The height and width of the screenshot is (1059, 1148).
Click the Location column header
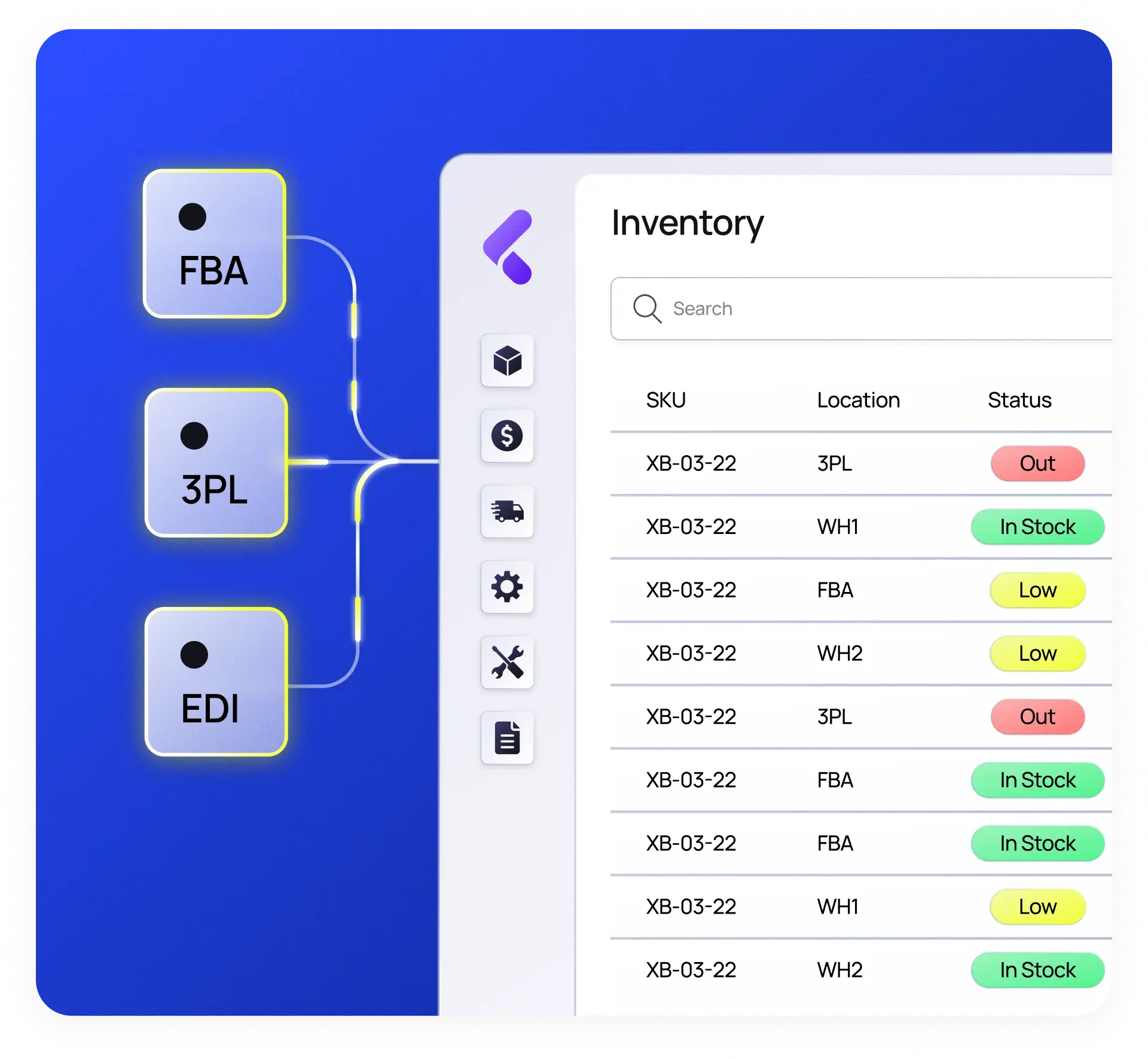859,400
